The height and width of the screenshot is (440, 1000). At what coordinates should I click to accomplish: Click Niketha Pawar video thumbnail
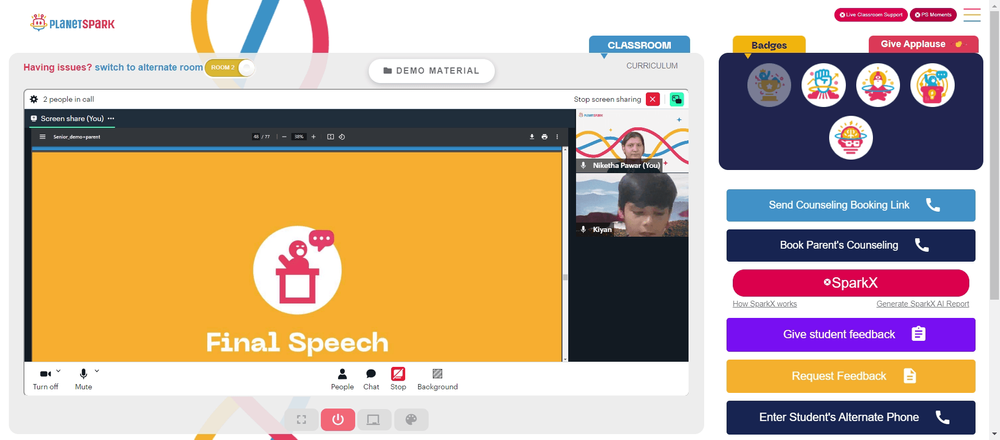[x=632, y=141]
